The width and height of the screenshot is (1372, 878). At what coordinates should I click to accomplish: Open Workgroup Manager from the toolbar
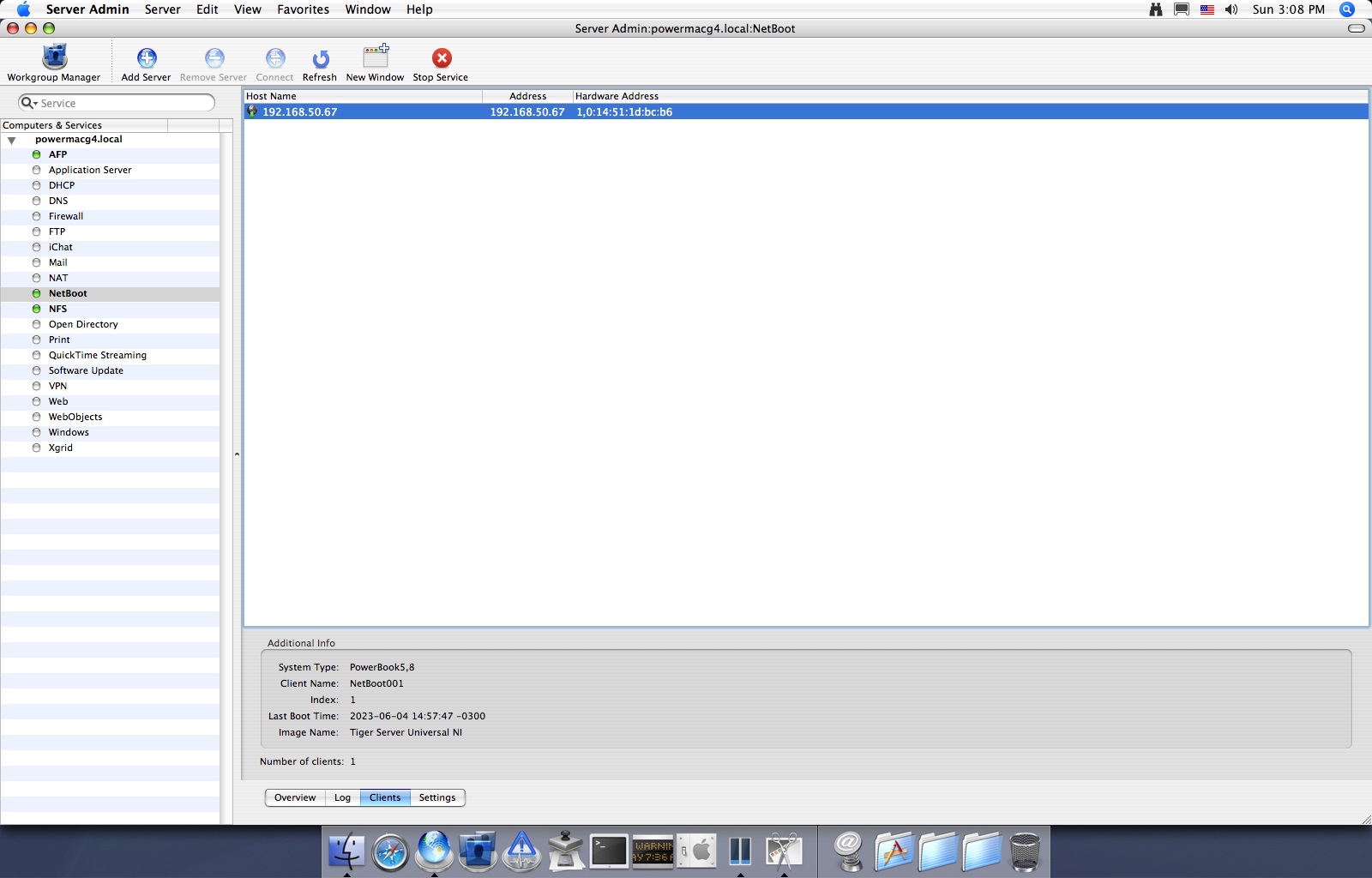point(54,63)
